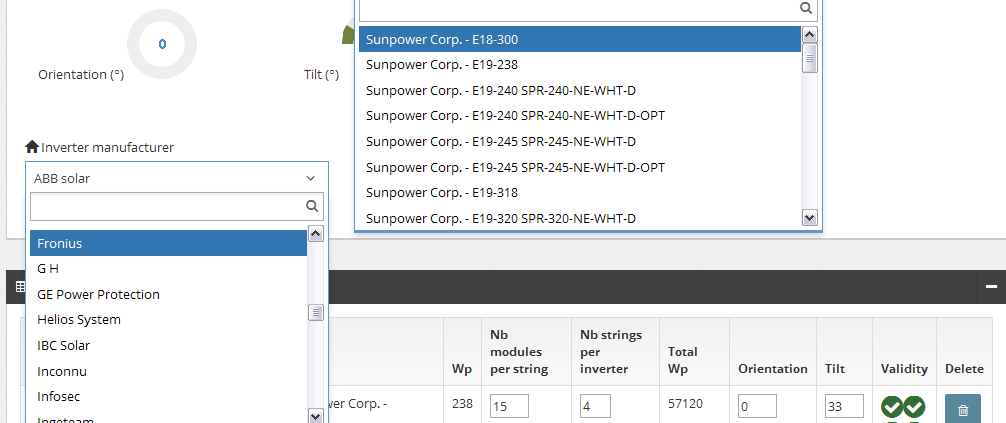Click the home icon beside Inverter manufacturer
Viewport: 1006px width, 423px height.
point(31,147)
